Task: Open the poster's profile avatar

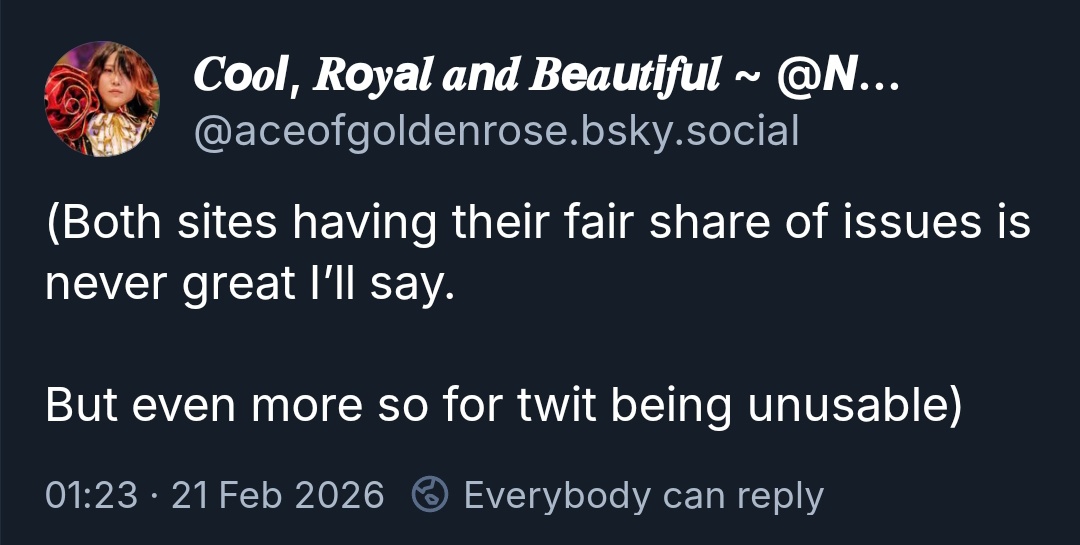Action: click(101, 100)
